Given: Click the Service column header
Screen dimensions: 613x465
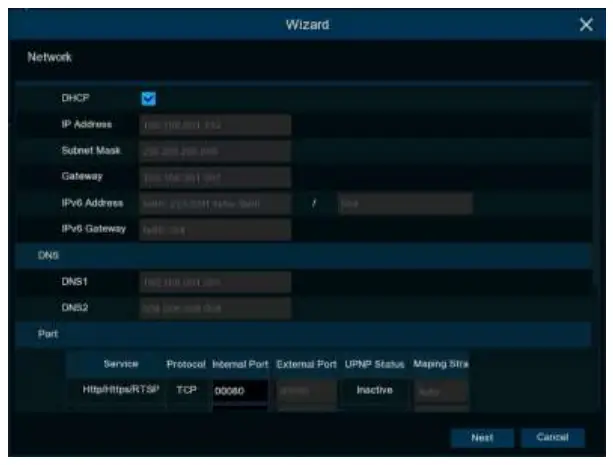Looking at the screenshot, I should coord(121,364).
